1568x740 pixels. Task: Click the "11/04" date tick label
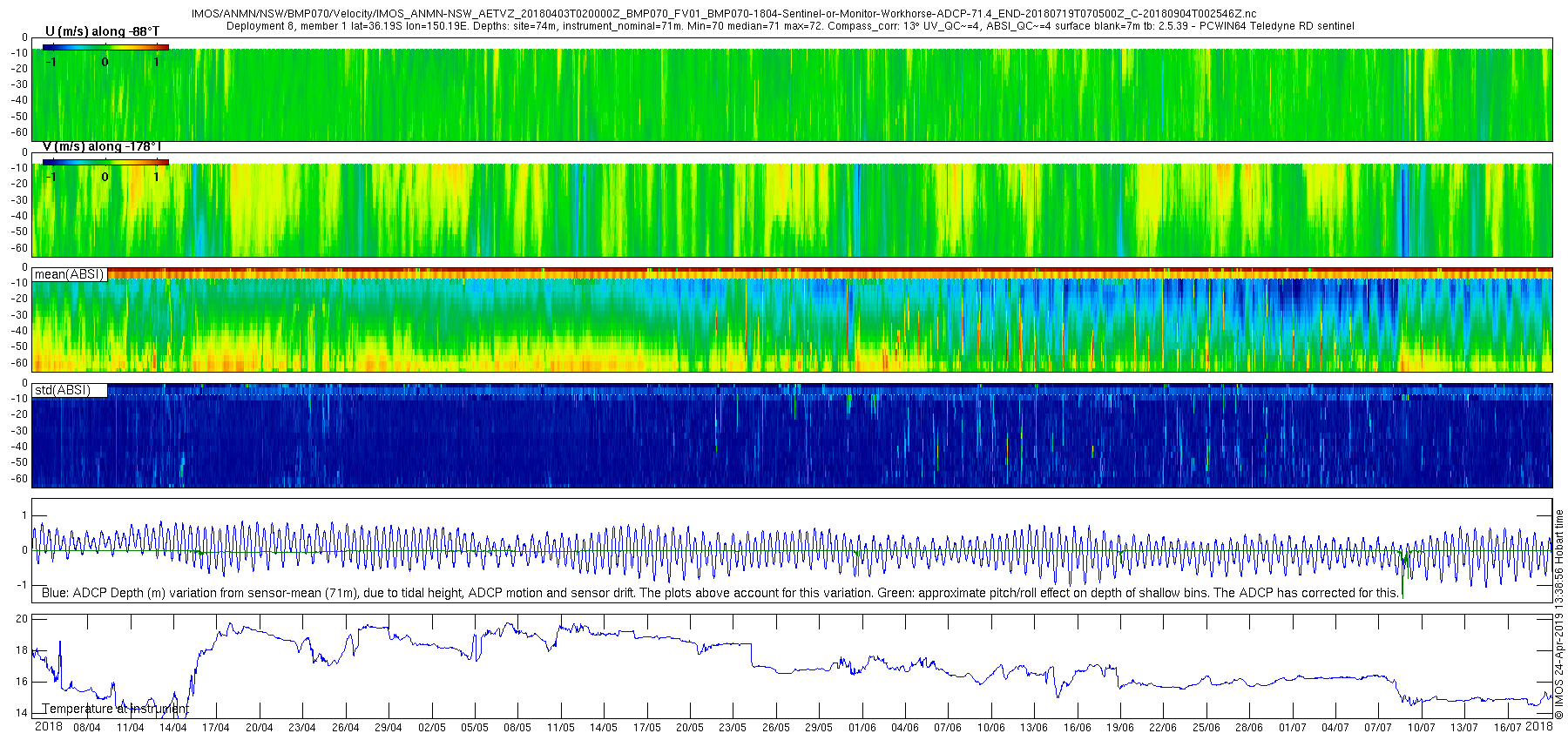click(x=130, y=728)
